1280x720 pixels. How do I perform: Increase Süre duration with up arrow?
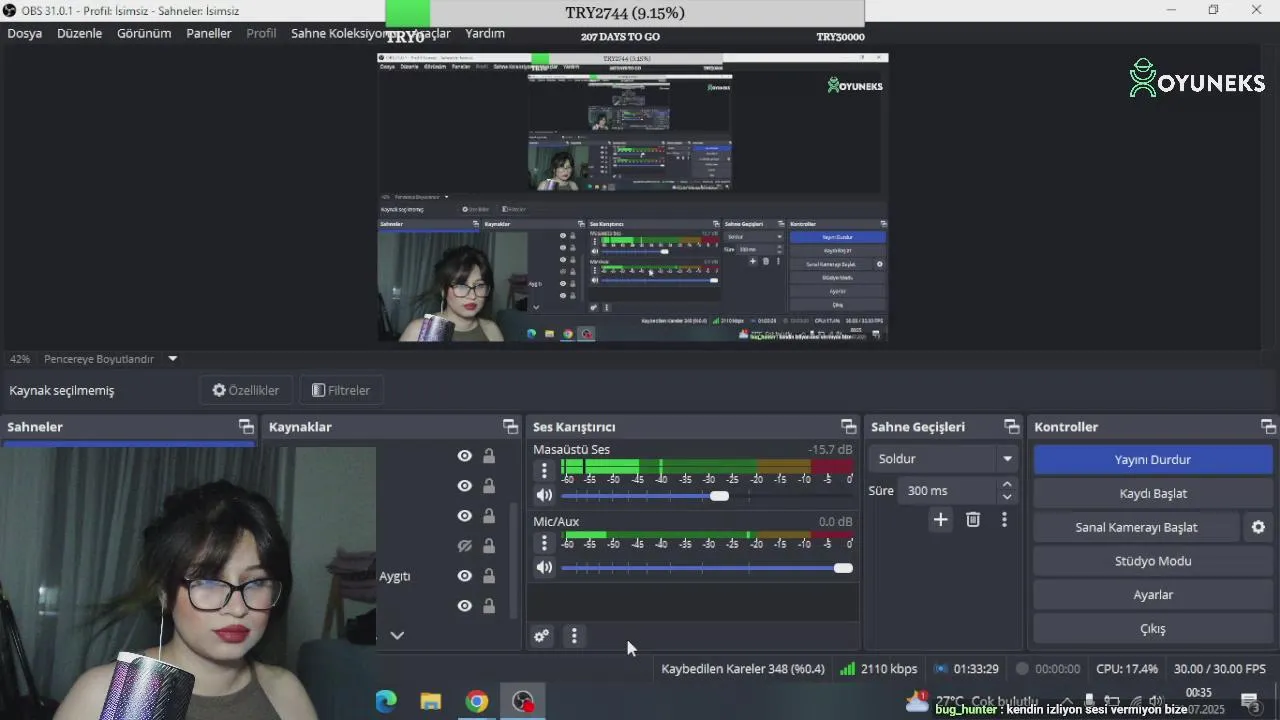pos(1007,485)
